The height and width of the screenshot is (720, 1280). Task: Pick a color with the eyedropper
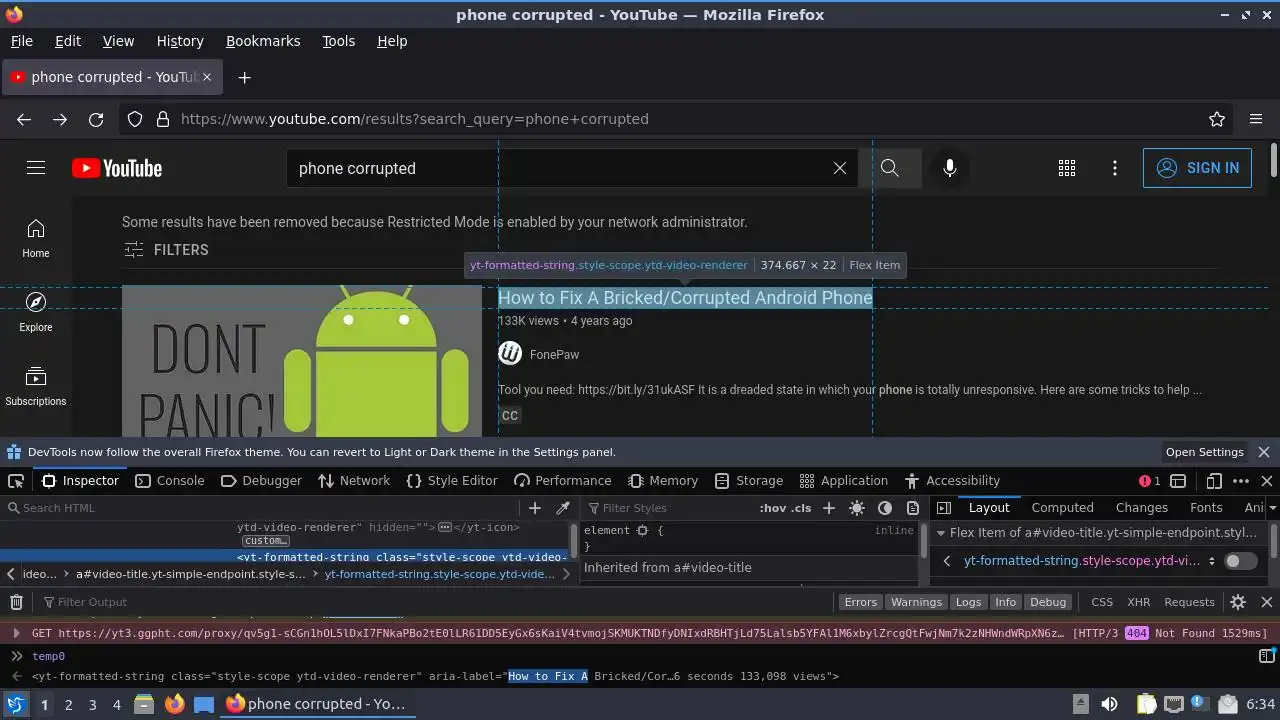coord(563,508)
